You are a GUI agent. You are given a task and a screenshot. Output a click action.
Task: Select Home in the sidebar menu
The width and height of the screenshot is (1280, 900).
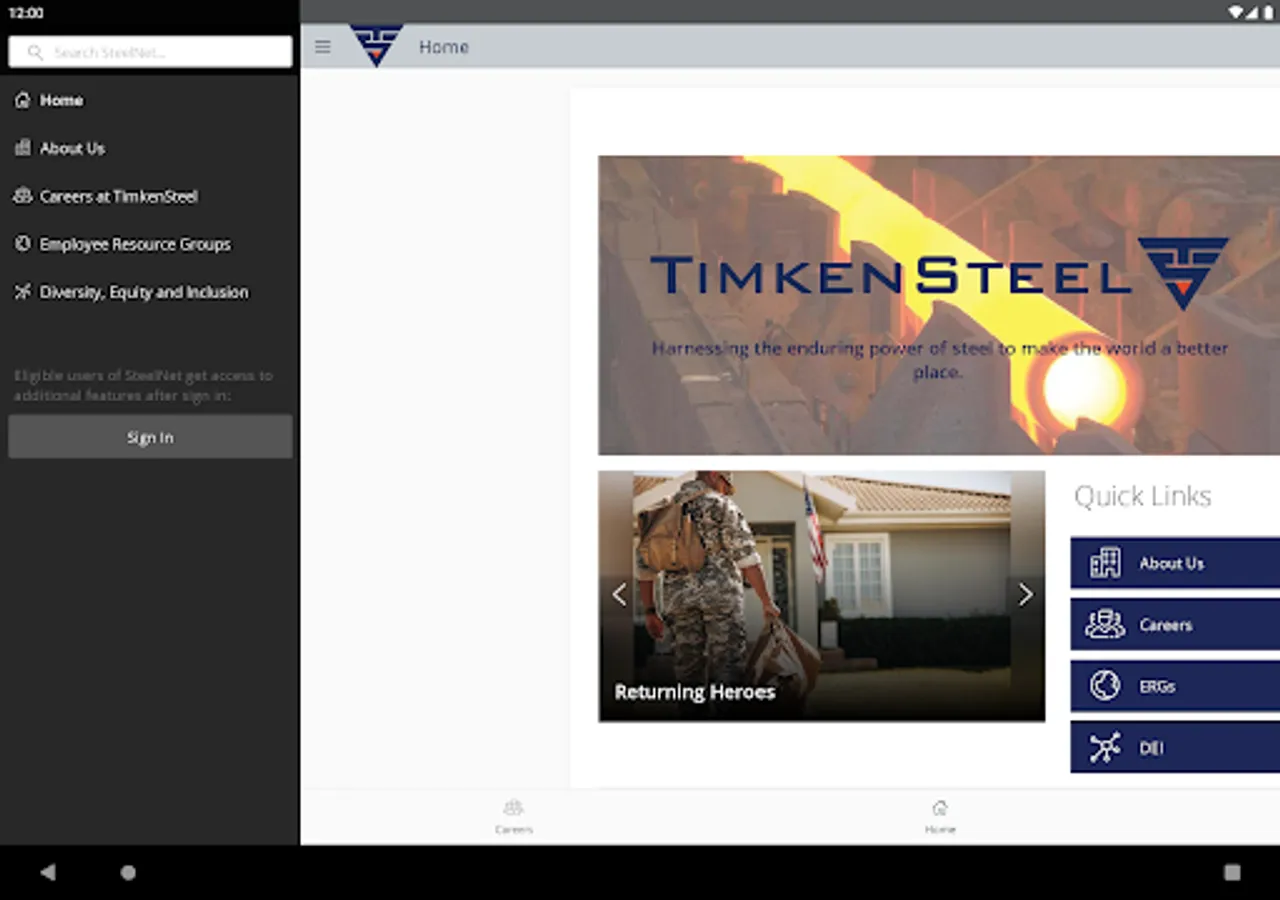150,100
